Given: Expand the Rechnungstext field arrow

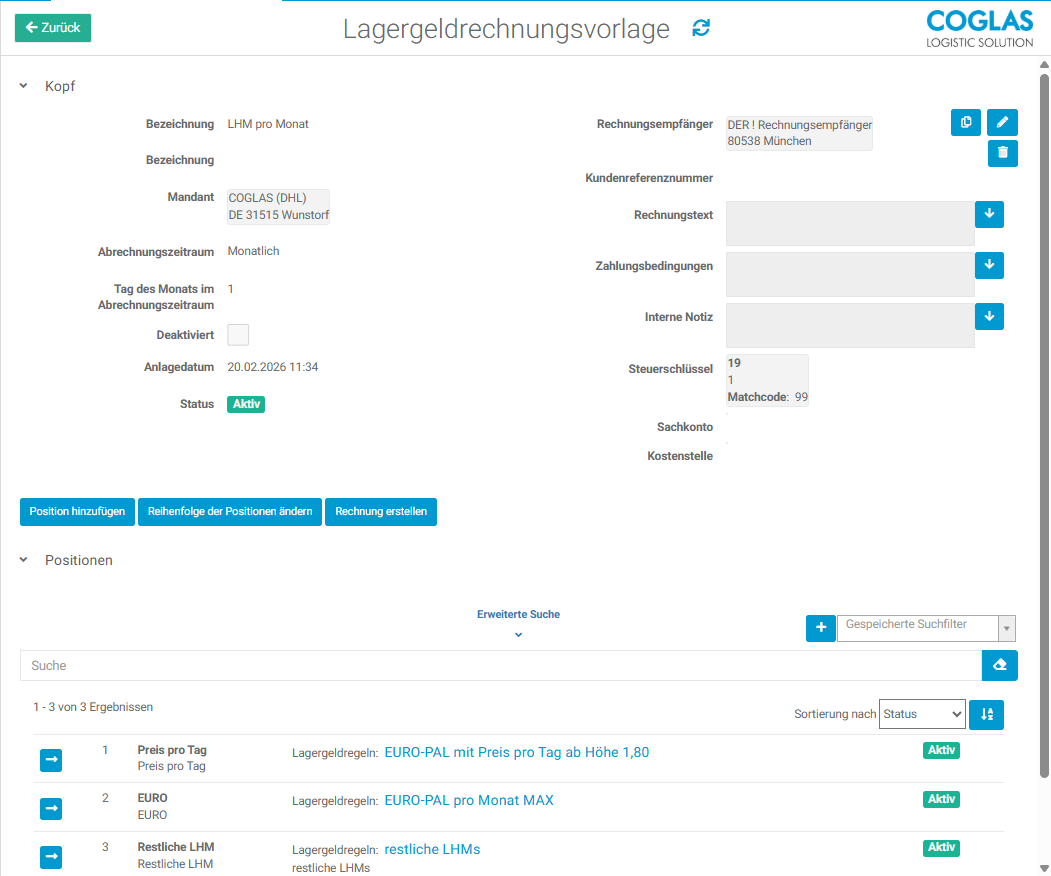Looking at the screenshot, I should click(x=988, y=214).
